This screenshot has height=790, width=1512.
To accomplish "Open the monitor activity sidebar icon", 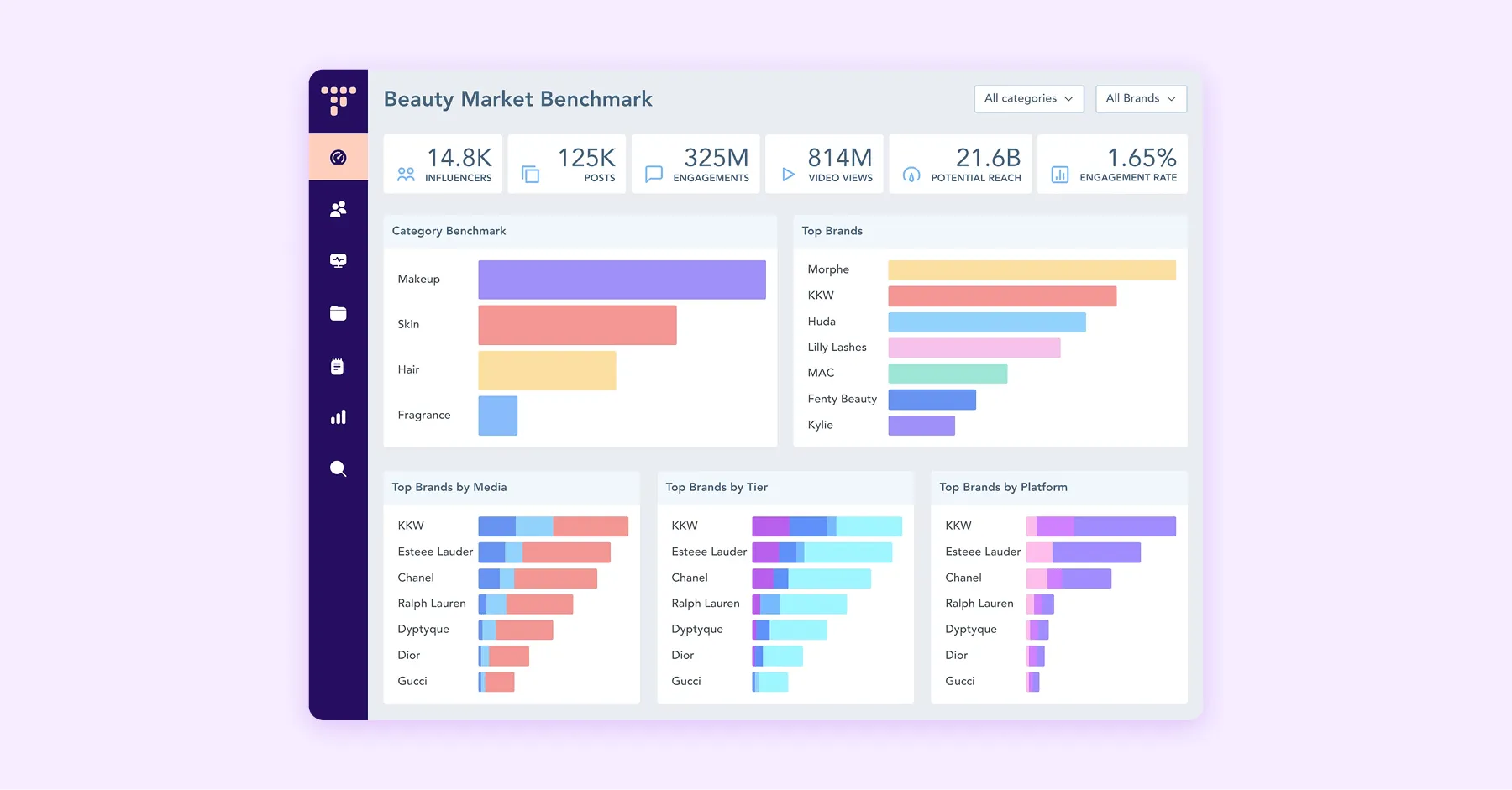I will coord(339,261).
